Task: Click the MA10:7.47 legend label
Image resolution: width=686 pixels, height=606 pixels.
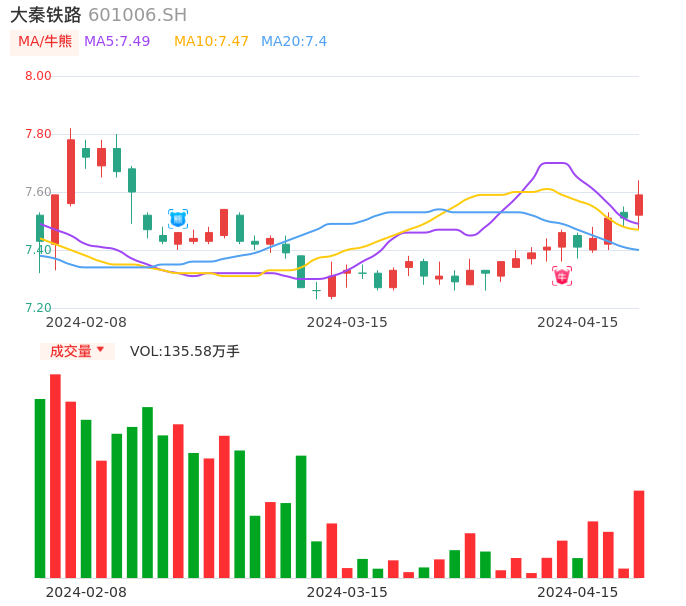Action: (211, 42)
